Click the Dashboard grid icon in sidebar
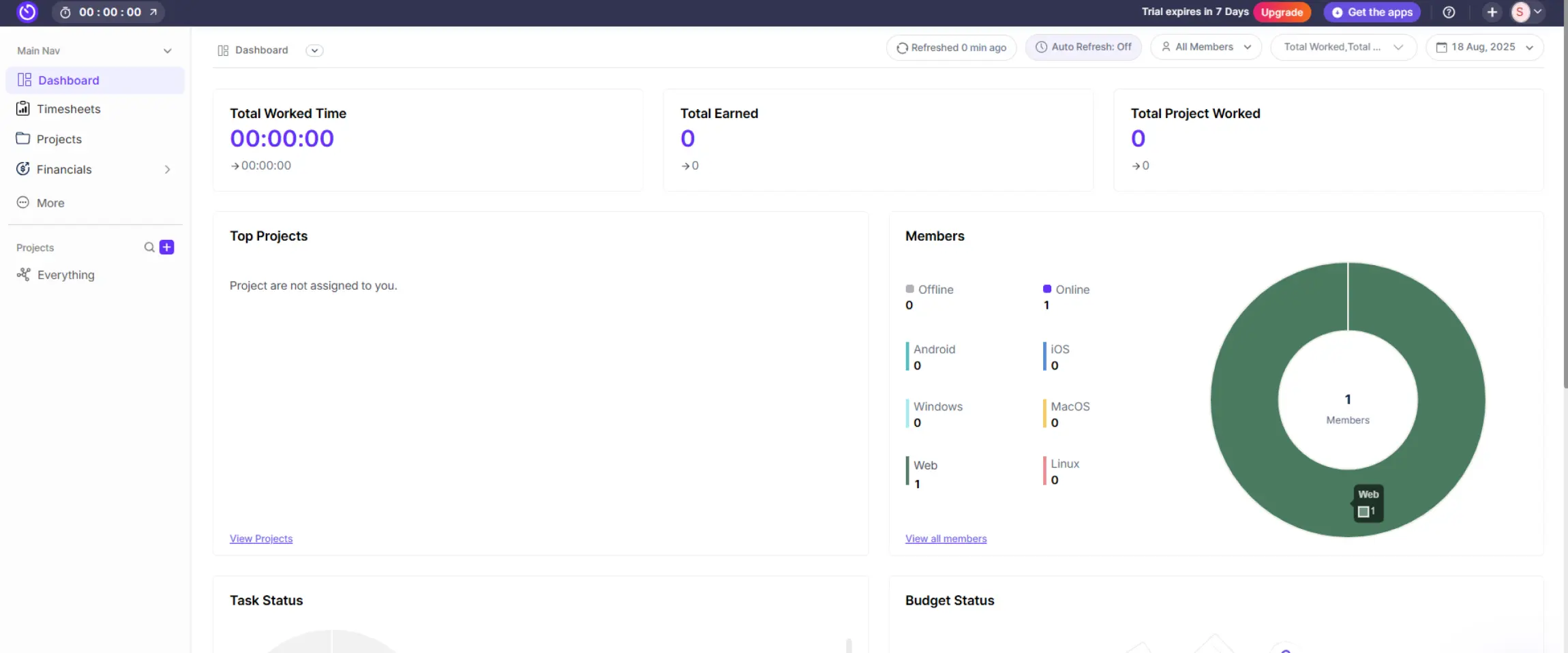The image size is (1568, 653). coord(25,80)
